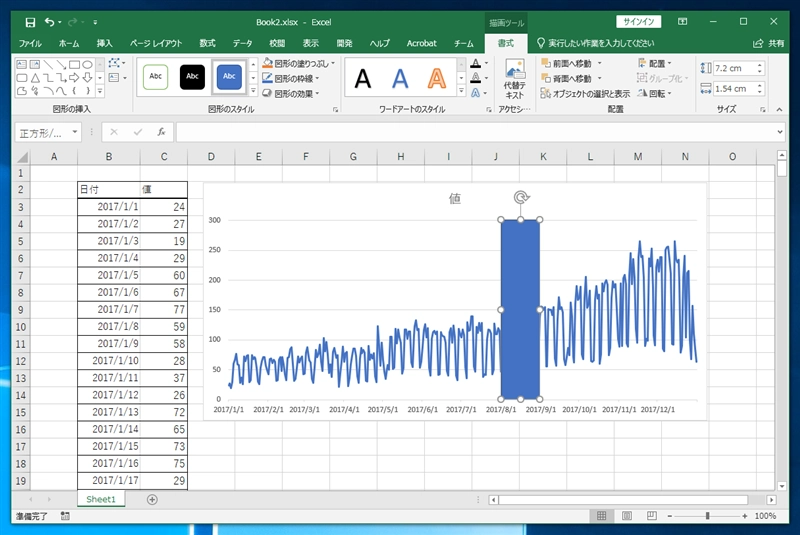Open オブジェクトの選択と表示 selection pane
Screen dimensions: 800x535
point(585,94)
